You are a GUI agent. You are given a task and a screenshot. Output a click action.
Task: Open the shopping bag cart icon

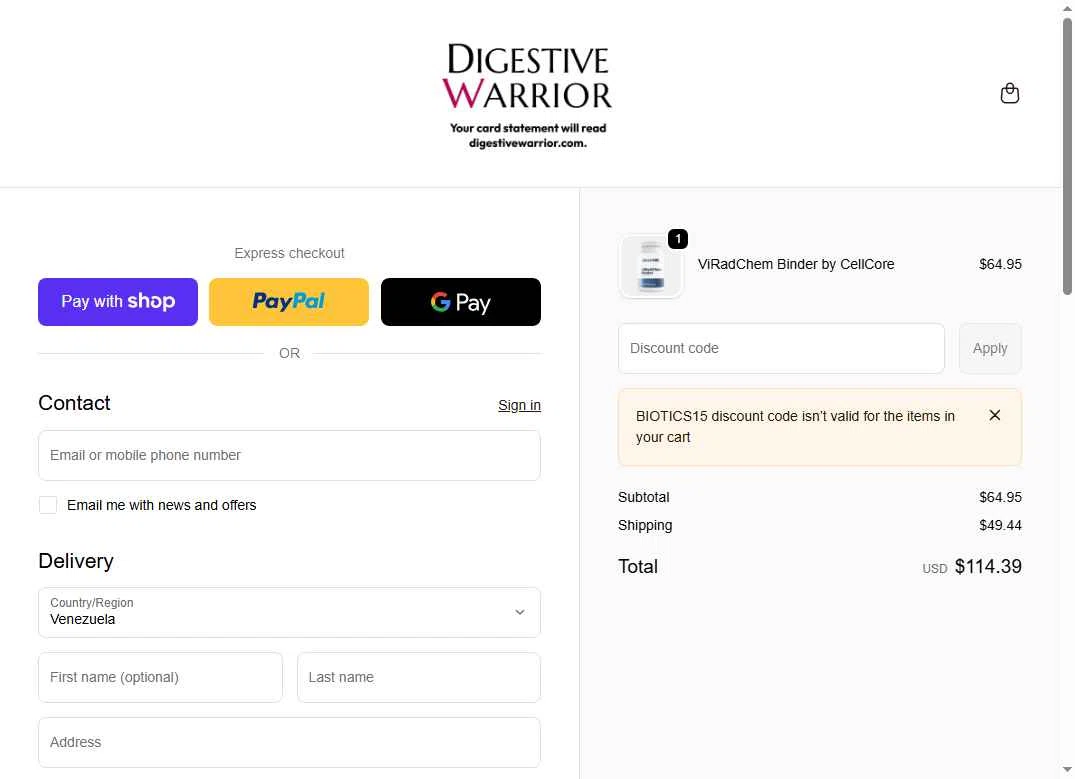1009,93
